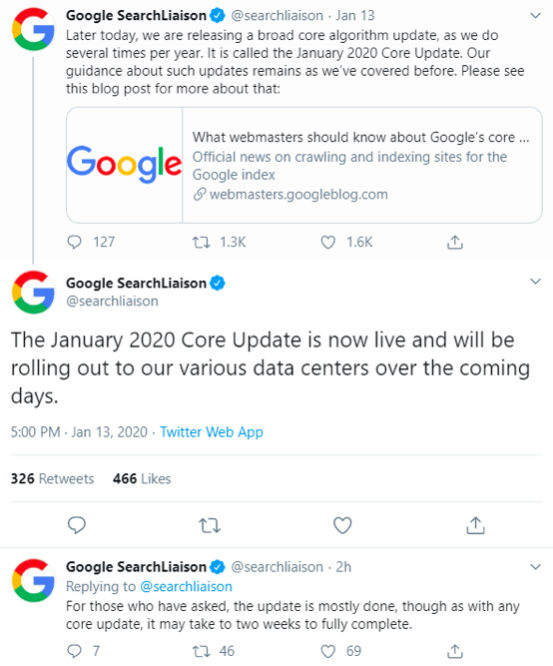Share the main 'now live' tweet

click(x=475, y=525)
